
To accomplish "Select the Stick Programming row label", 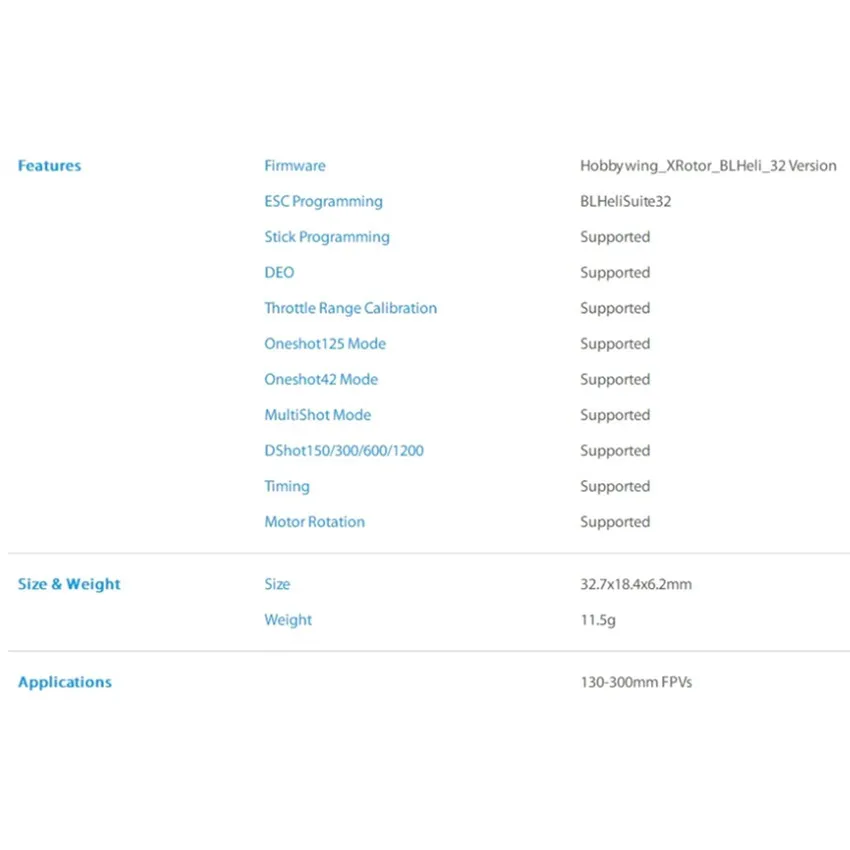I will [327, 237].
